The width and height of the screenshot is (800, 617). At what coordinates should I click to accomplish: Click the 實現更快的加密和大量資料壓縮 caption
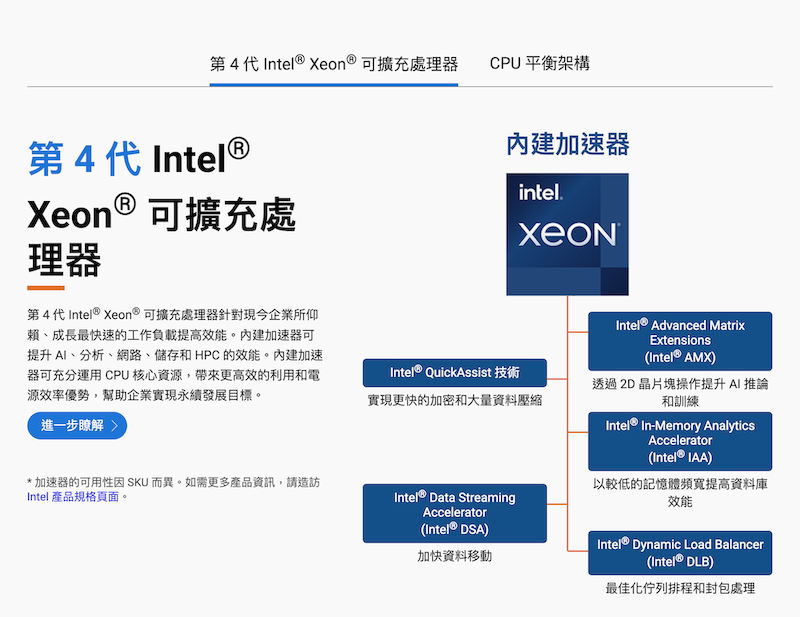click(x=454, y=400)
